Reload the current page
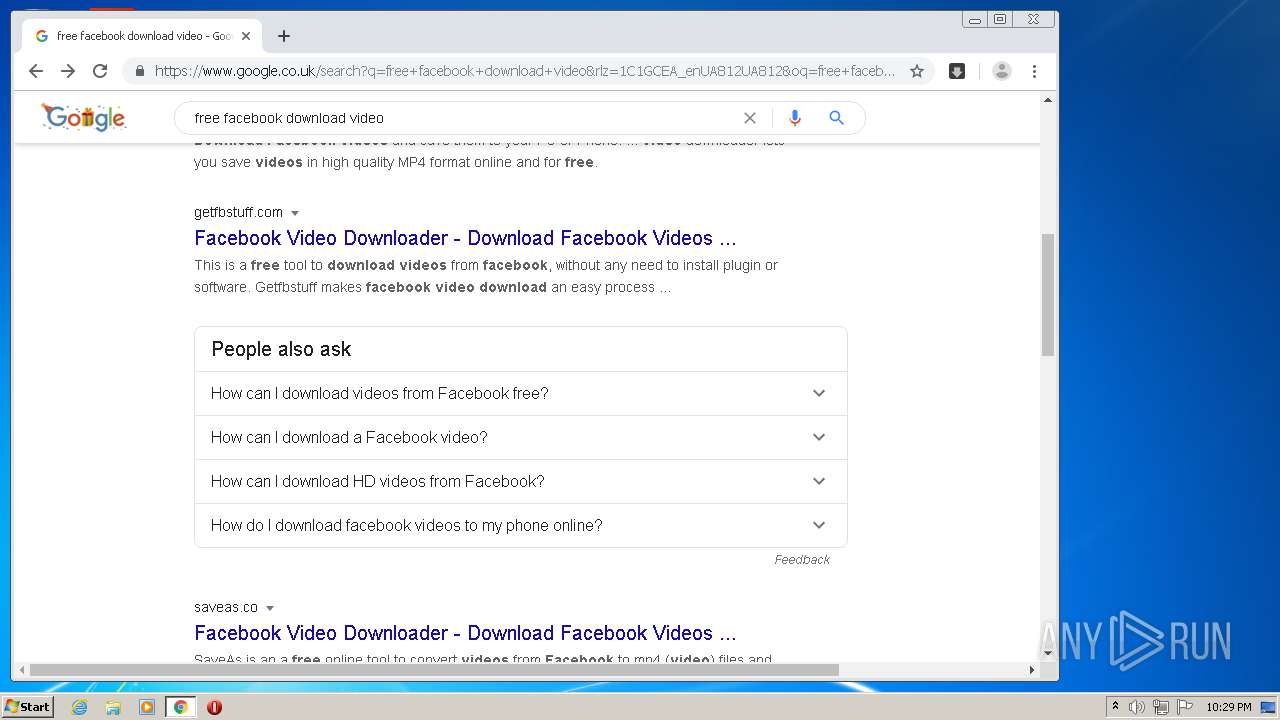The height and width of the screenshot is (720, 1280). click(x=100, y=71)
